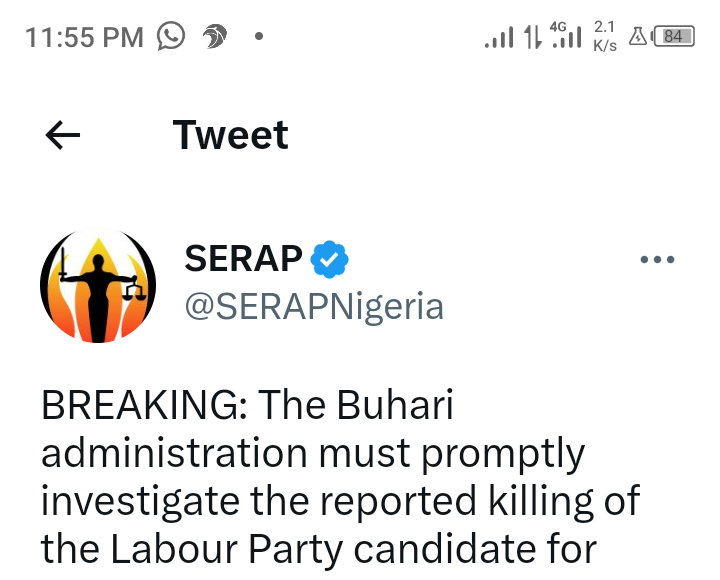Open the @SERAPNigeria handle link

click(x=314, y=307)
